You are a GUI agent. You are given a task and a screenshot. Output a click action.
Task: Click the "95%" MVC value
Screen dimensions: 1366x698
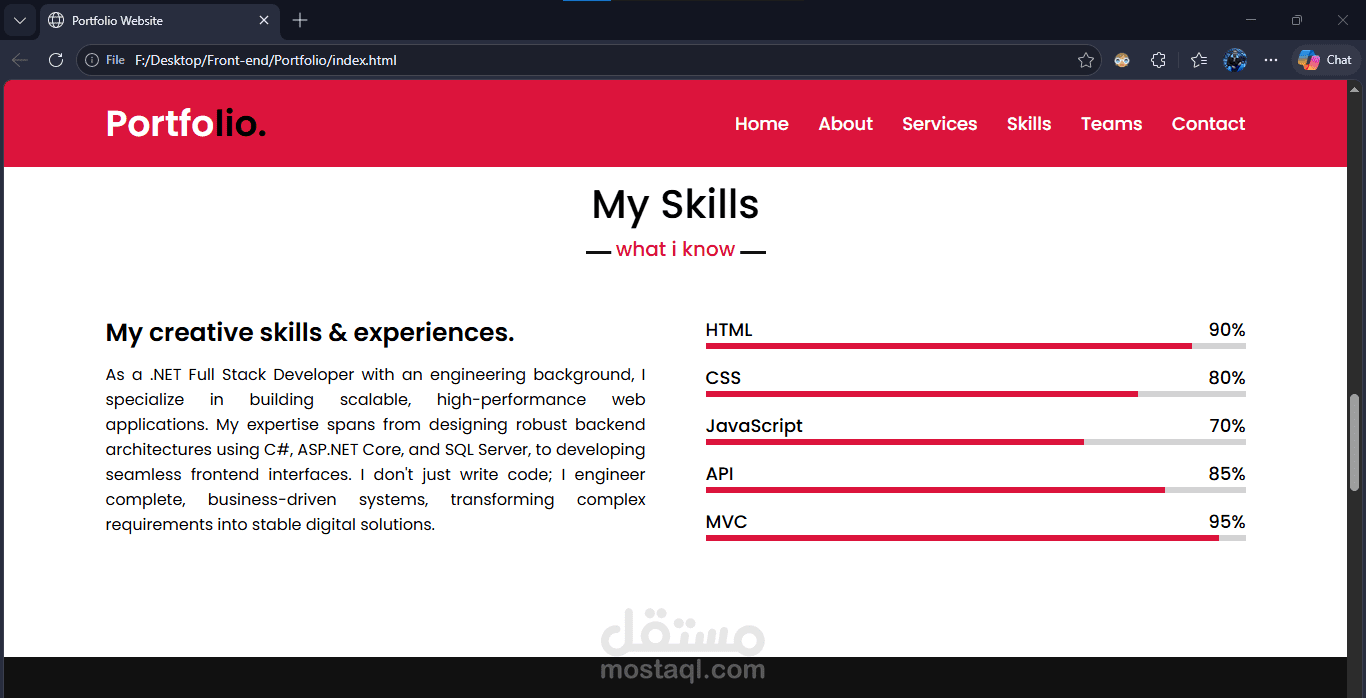click(1227, 522)
